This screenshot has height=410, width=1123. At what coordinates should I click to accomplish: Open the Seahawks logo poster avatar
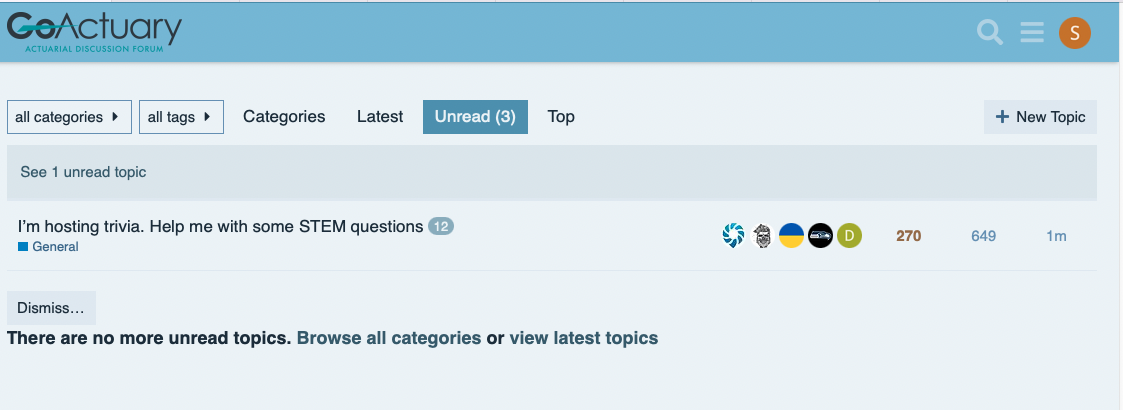coord(820,235)
